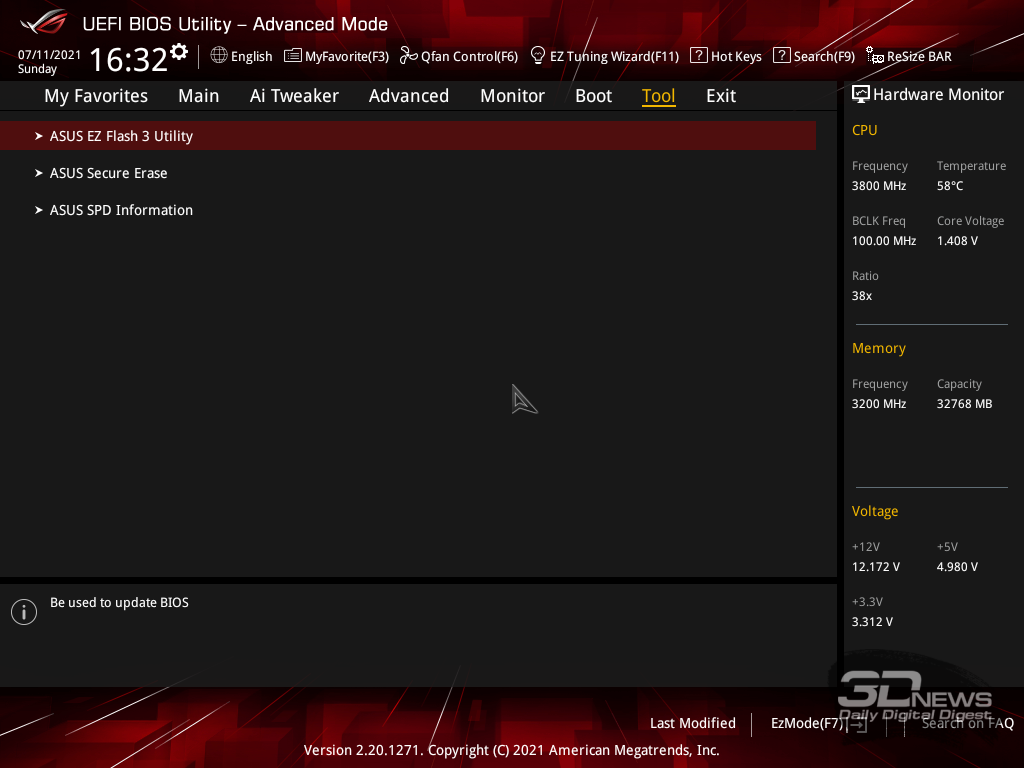Click the Search question mark icon
1024x768 pixels.
pyautogui.click(x=782, y=56)
